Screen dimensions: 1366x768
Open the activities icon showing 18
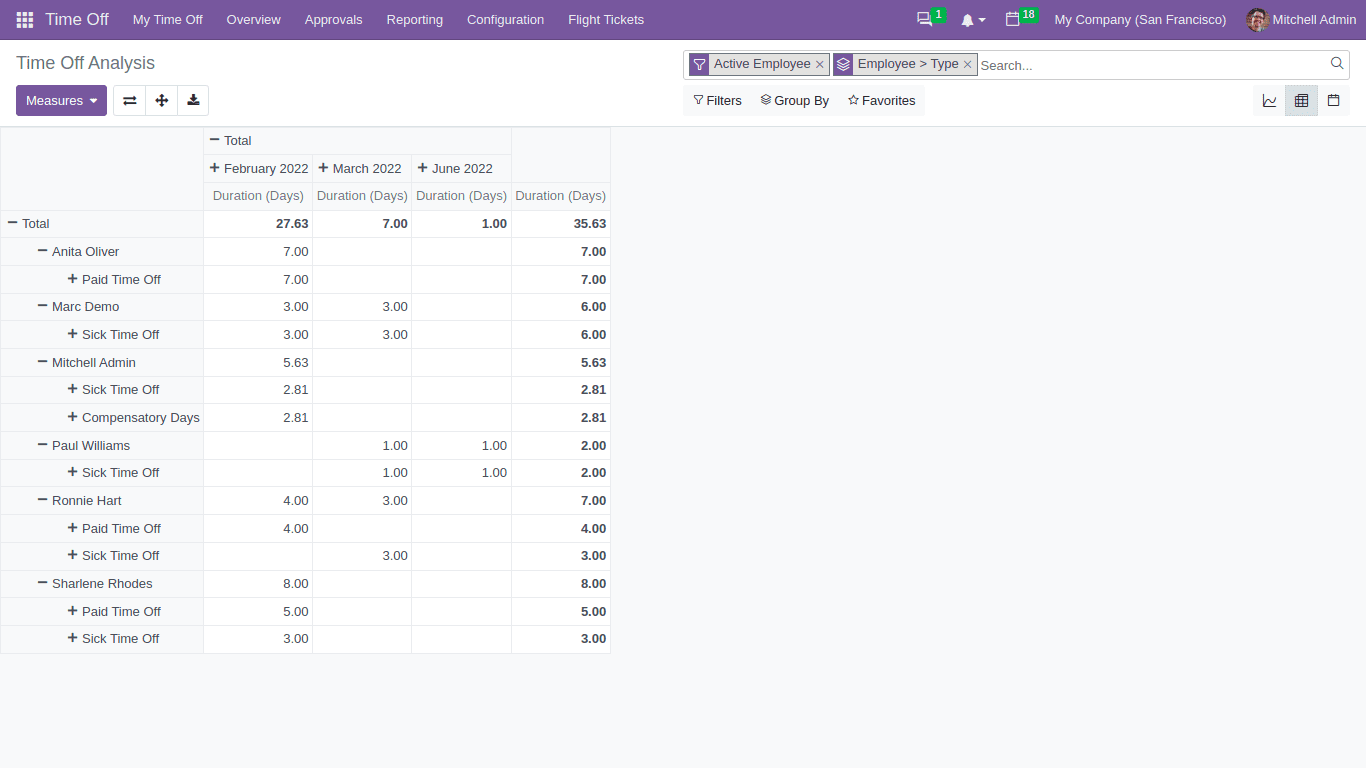(1014, 19)
